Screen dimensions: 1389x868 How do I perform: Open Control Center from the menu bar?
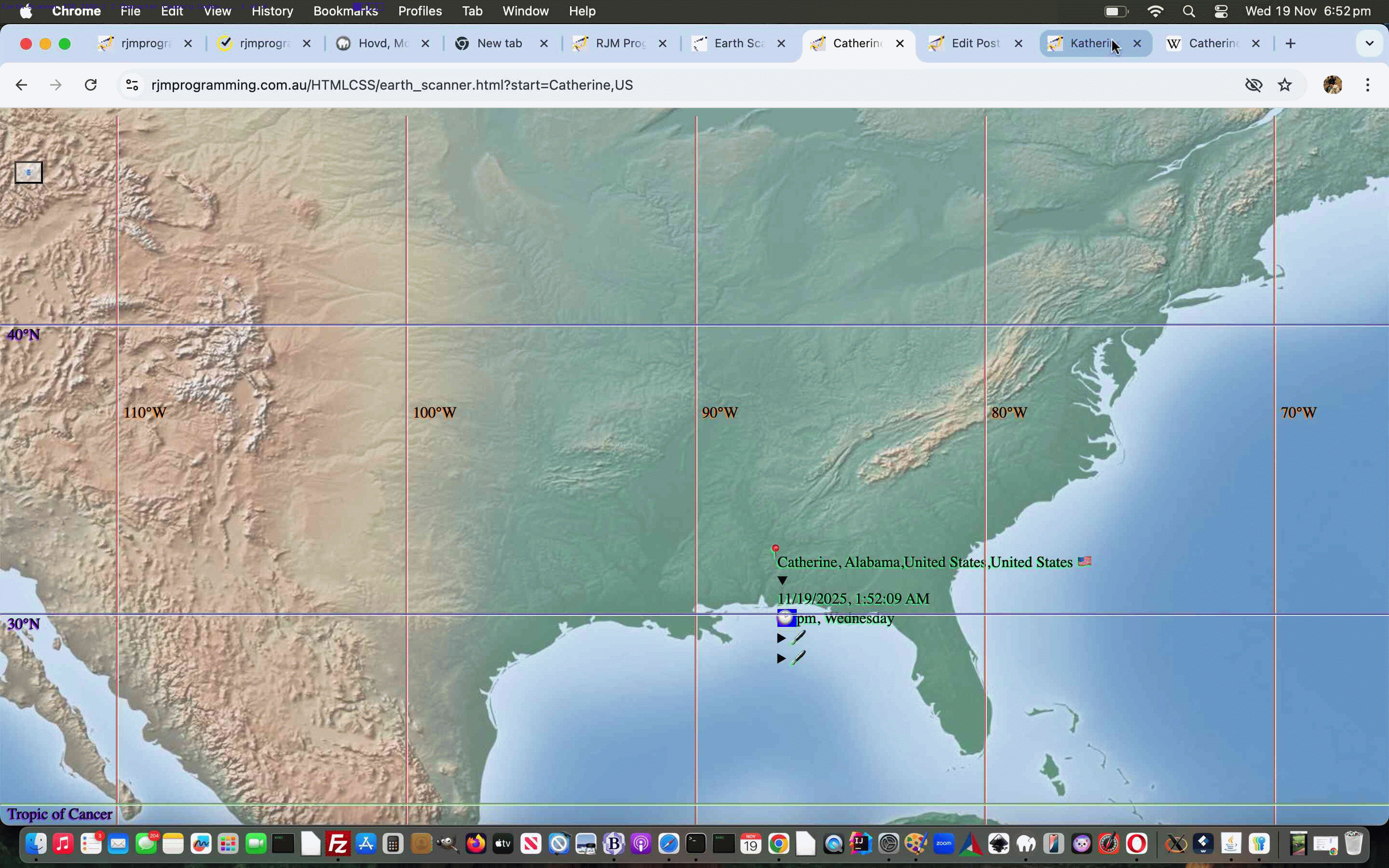tap(1221, 11)
